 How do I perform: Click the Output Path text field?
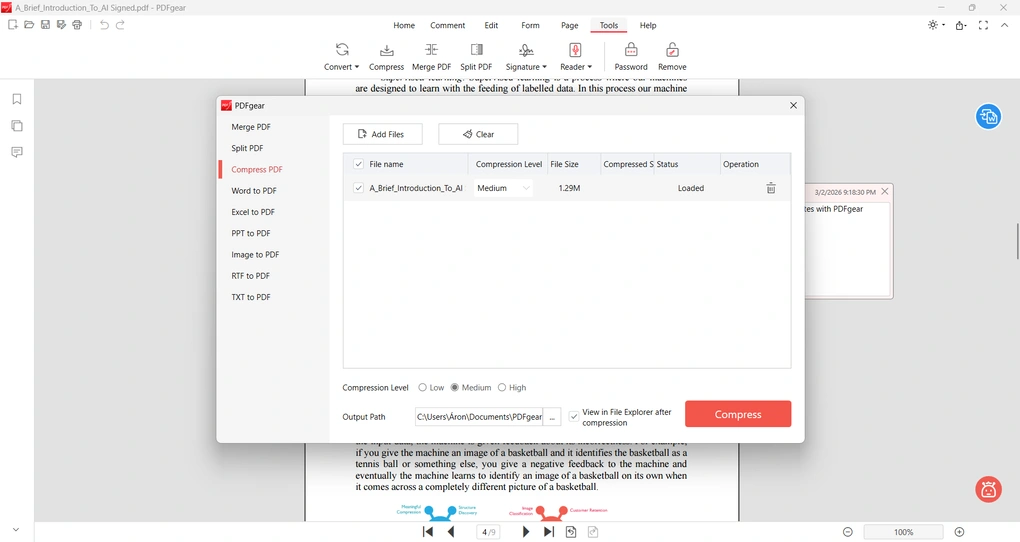(479, 417)
